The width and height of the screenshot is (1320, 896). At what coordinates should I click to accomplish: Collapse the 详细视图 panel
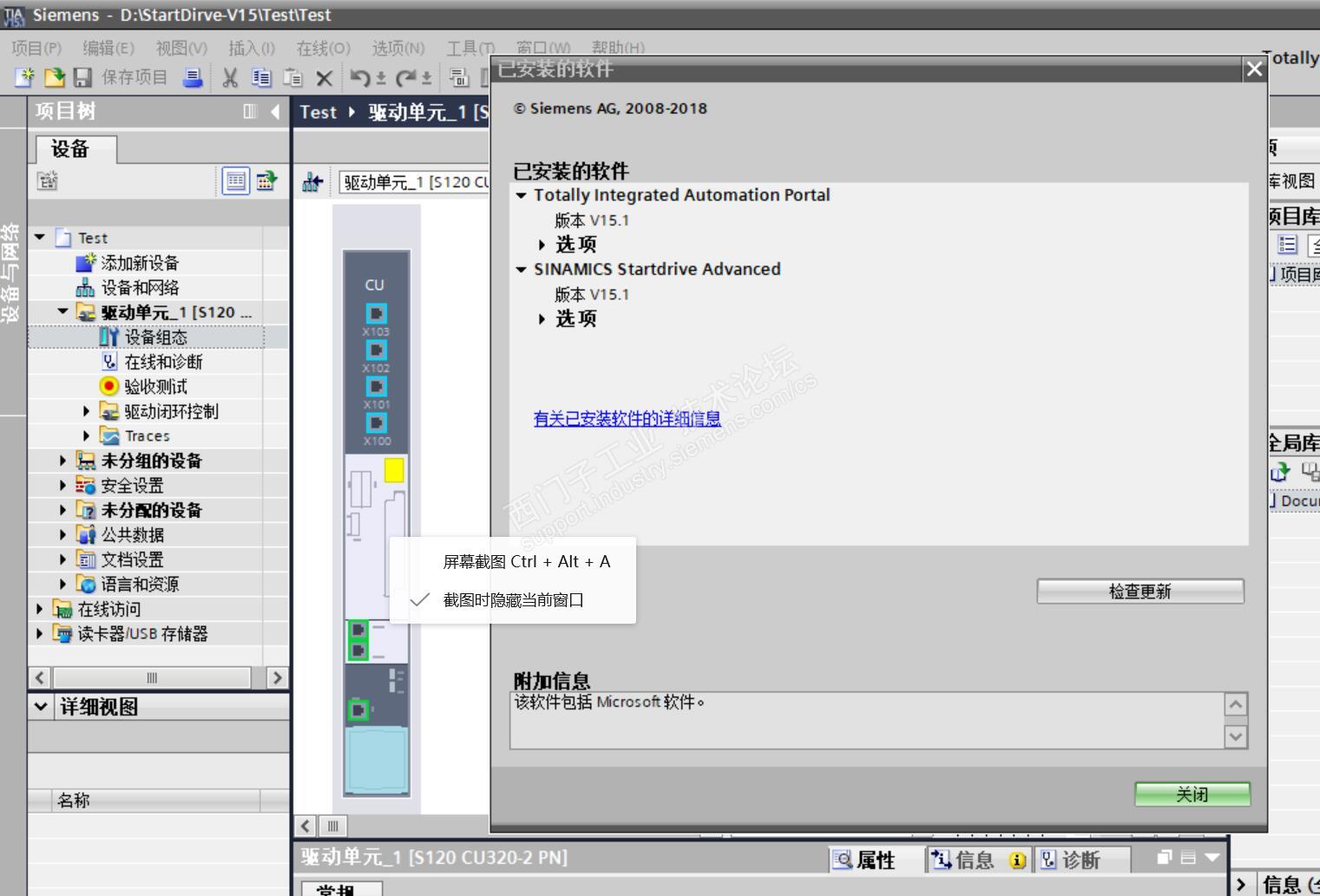[x=41, y=707]
